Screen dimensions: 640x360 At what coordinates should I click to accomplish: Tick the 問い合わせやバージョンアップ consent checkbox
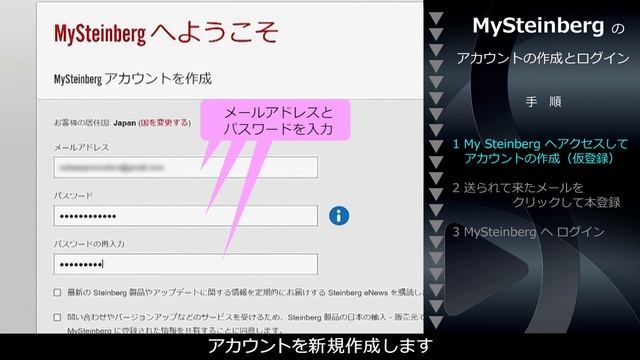coord(57,317)
